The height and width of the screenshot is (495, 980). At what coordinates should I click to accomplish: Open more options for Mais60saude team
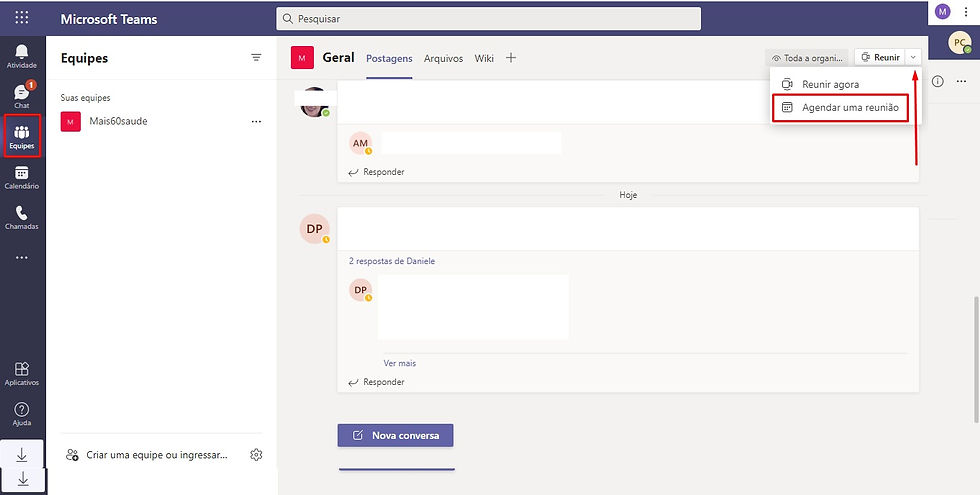pos(256,121)
